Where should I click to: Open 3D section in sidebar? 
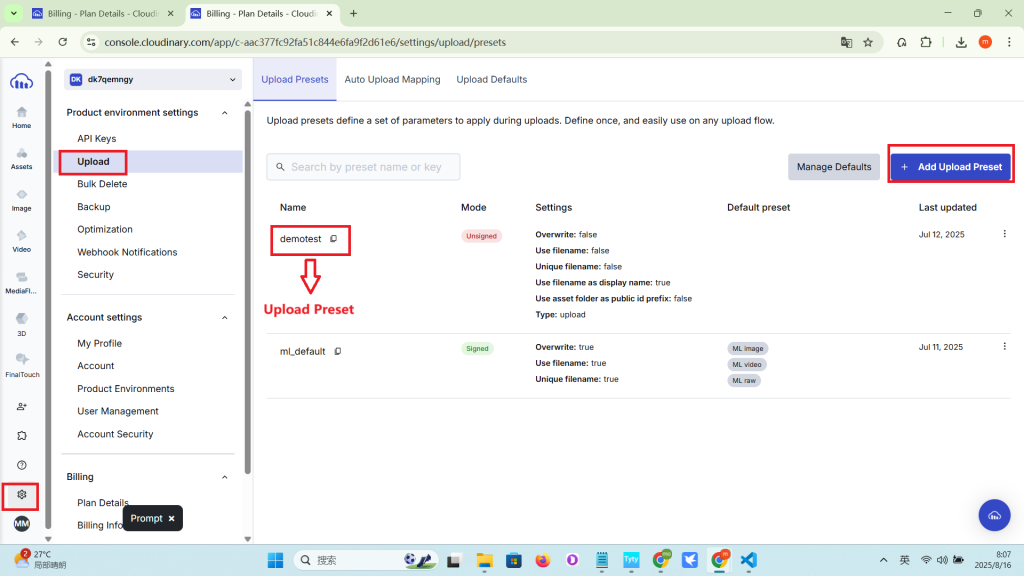[22, 324]
